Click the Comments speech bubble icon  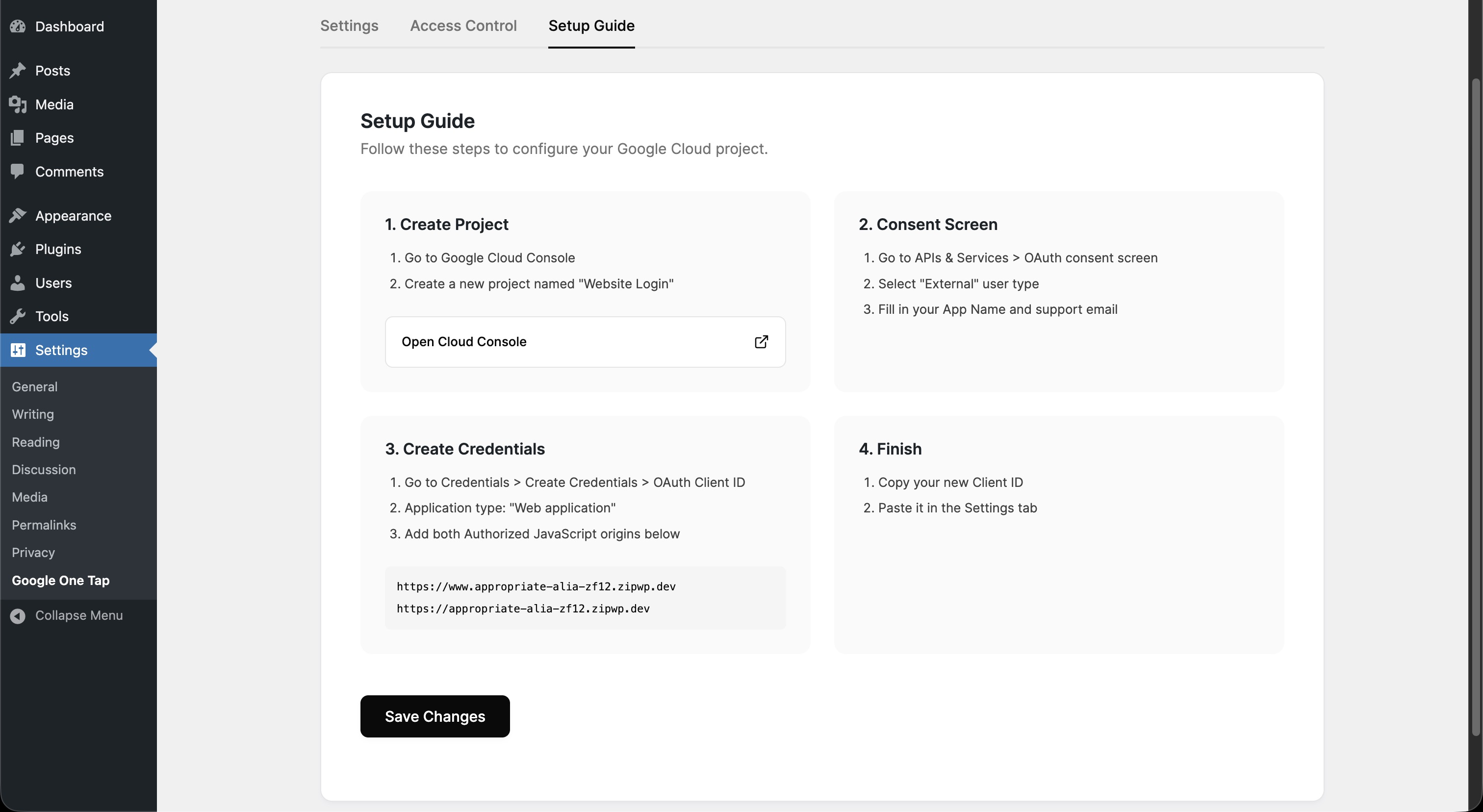point(18,172)
